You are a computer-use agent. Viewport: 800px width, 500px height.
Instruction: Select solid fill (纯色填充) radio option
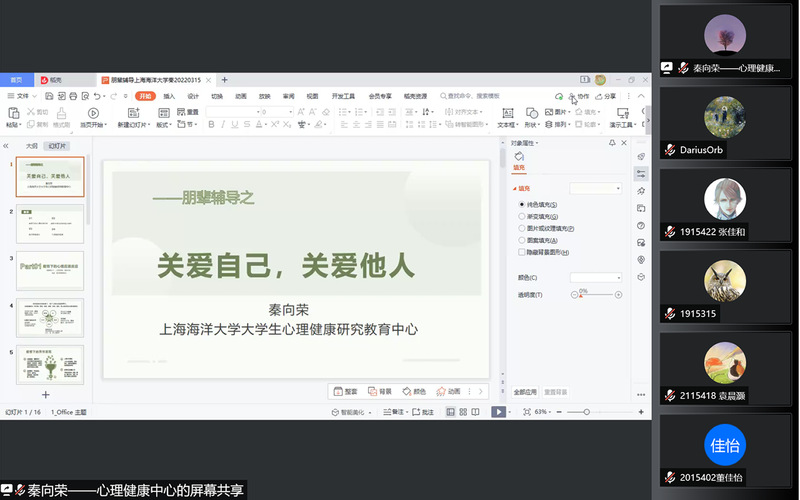[522, 204]
